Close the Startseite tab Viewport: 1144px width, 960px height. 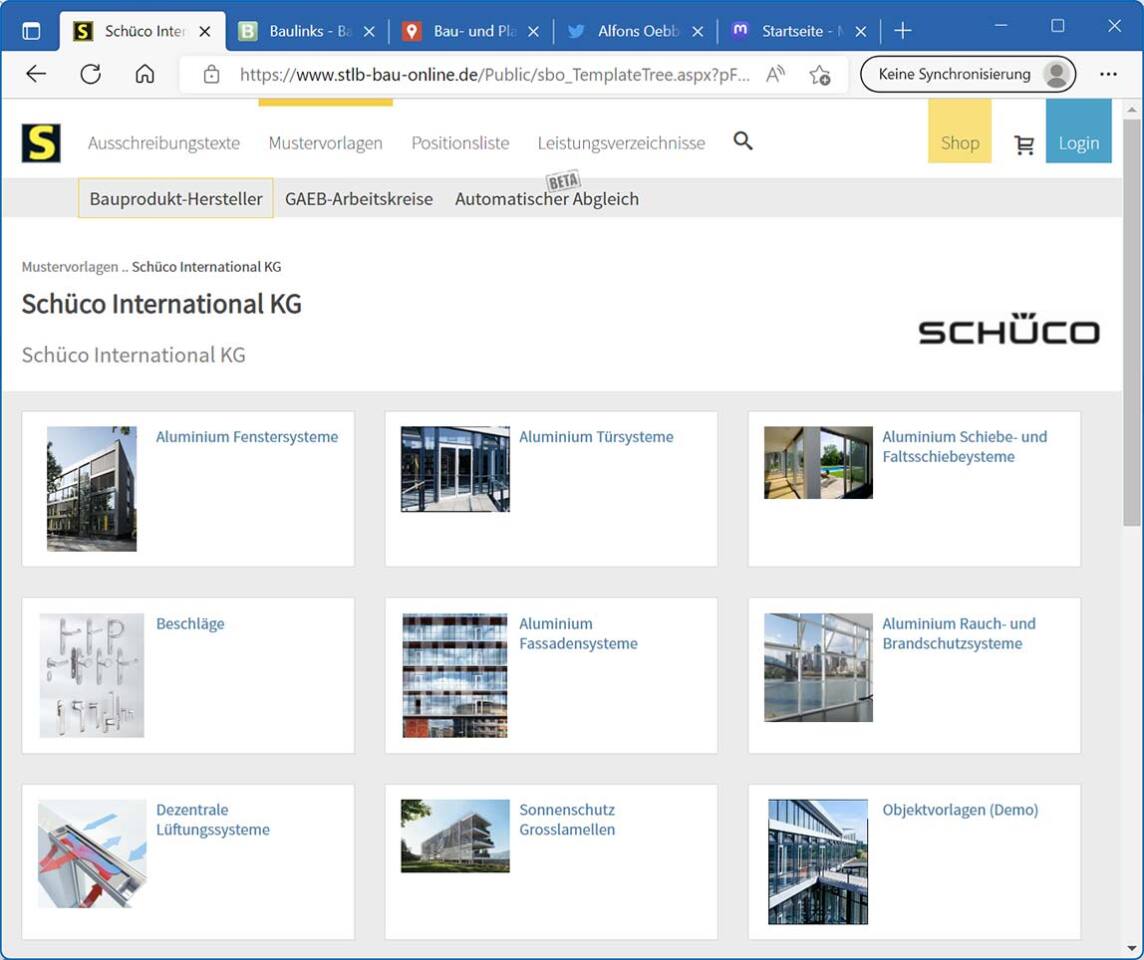point(861,31)
